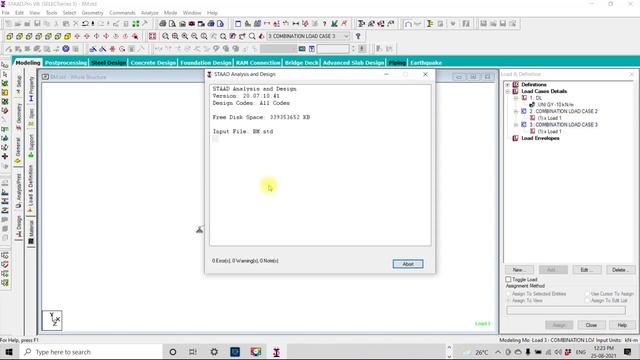The width and height of the screenshot is (640, 360).
Task: Open the Task View taskbar icon
Action: click(193, 352)
